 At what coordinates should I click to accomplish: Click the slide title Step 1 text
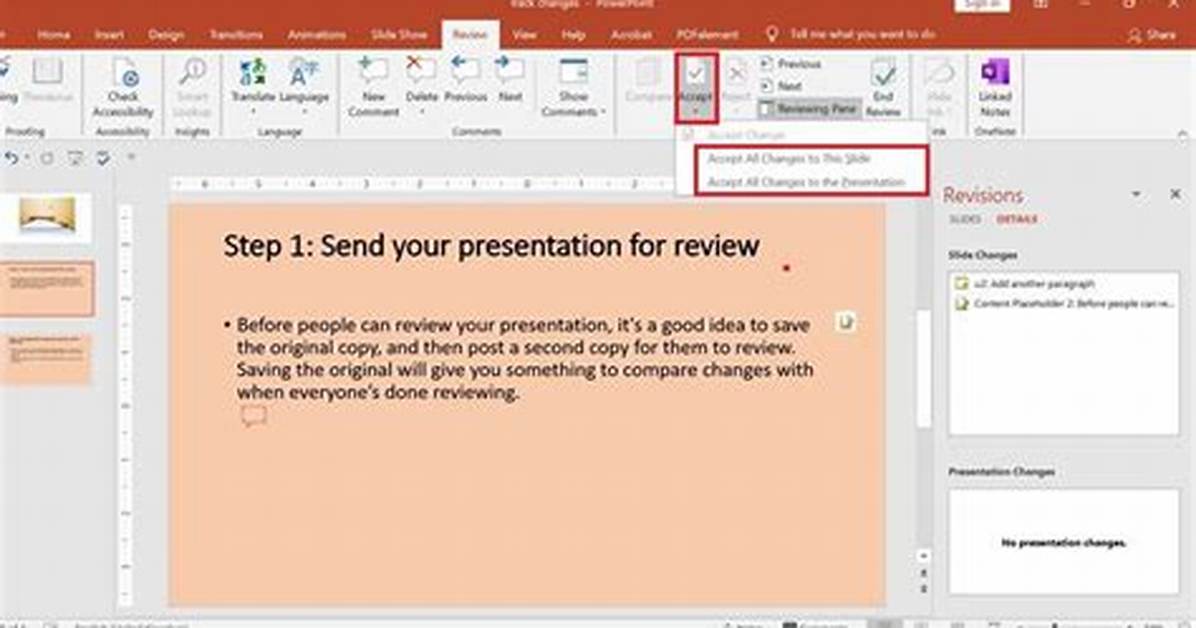491,246
